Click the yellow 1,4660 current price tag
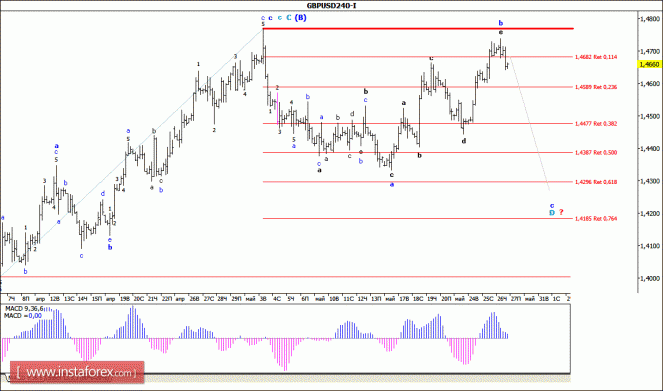 click(x=649, y=64)
